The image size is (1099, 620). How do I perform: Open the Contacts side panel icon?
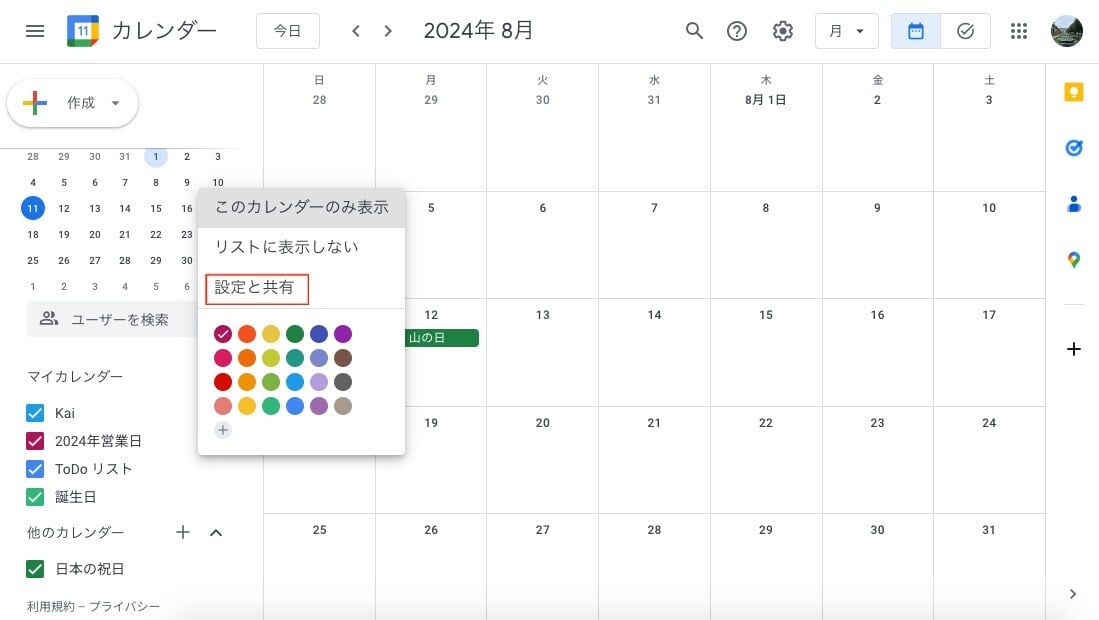1073,204
